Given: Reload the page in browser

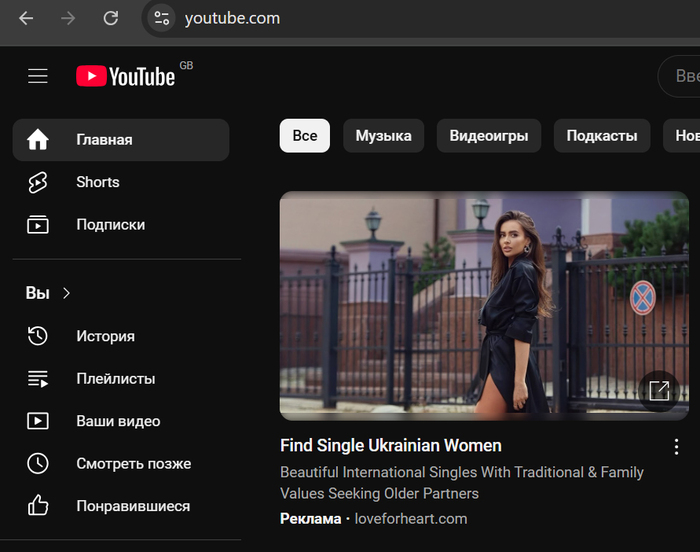Looking at the screenshot, I should (111, 18).
